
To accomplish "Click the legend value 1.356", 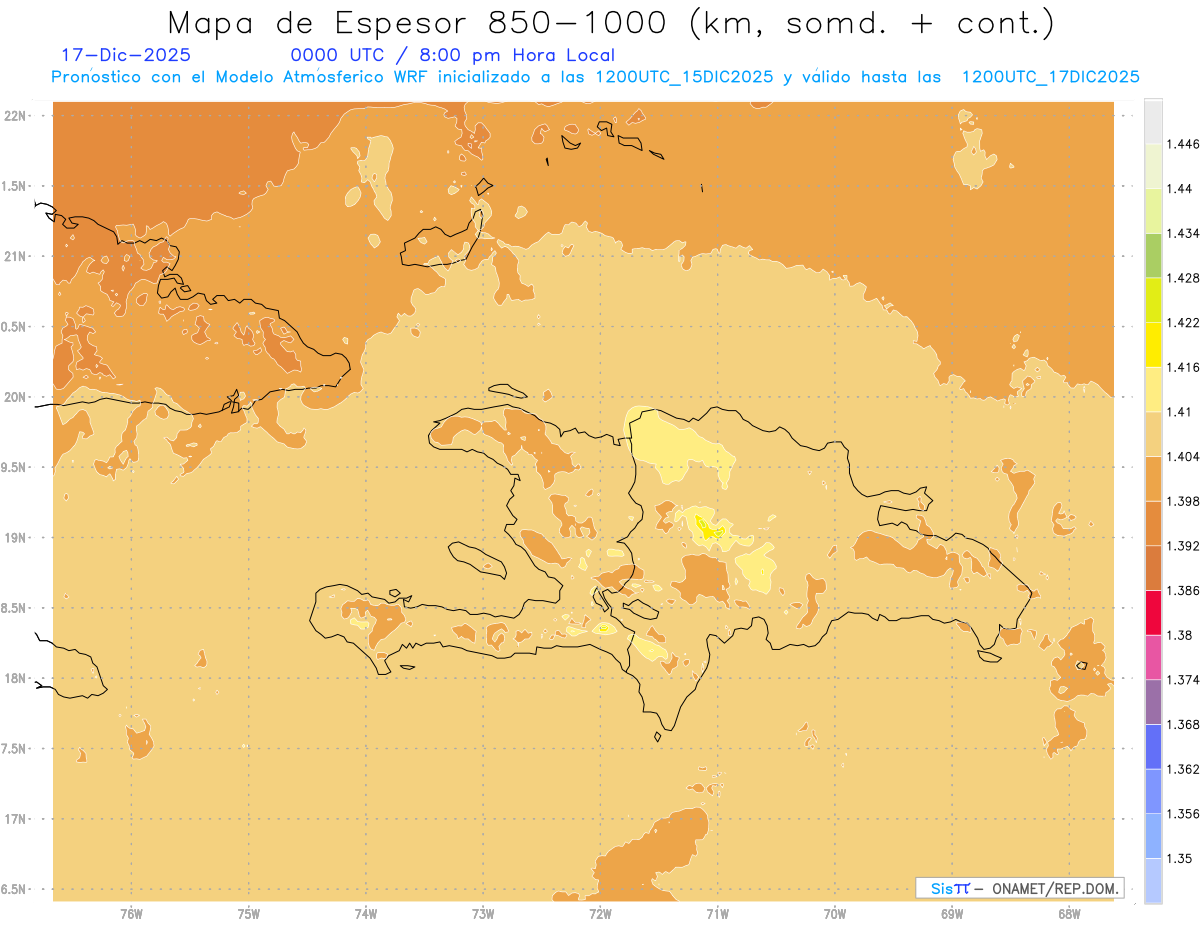I will 1184,813.
